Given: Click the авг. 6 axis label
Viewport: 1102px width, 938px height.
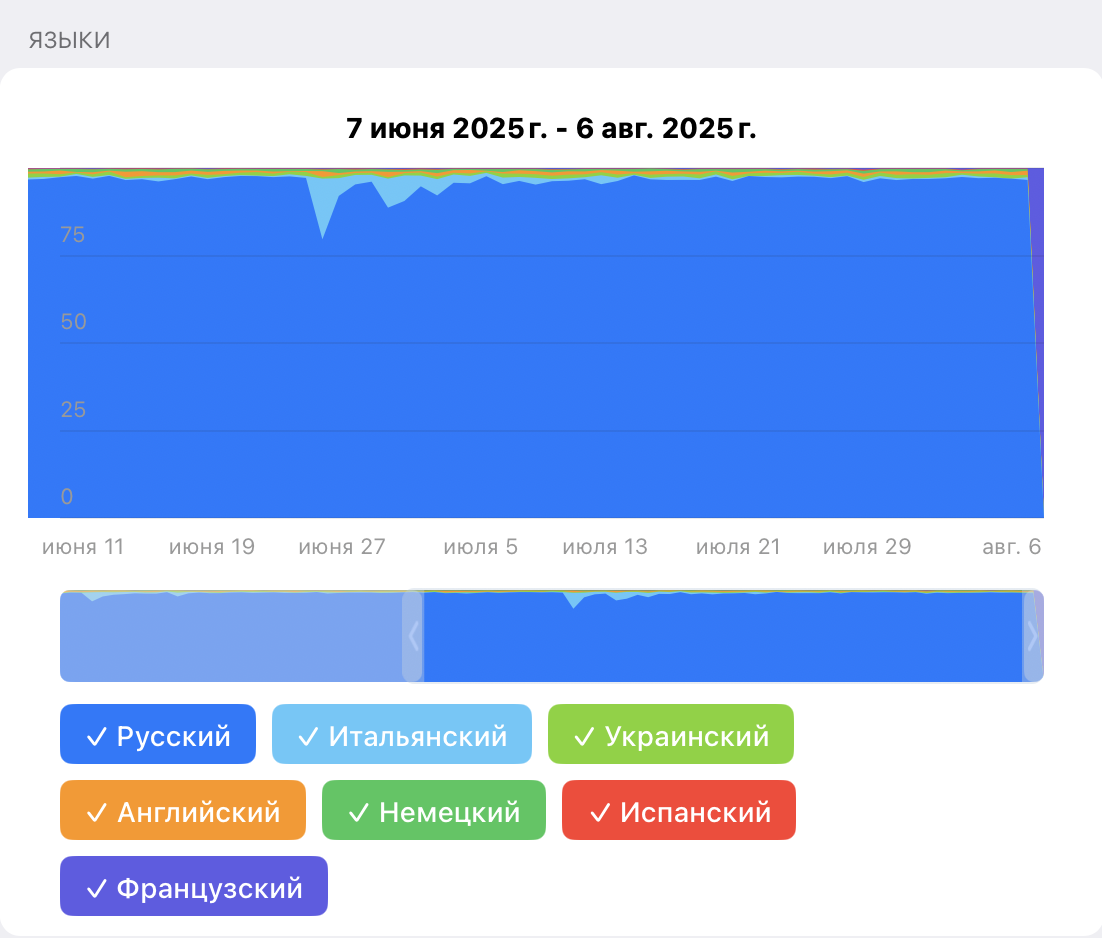Looking at the screenshot, I should click(1011, 547).
